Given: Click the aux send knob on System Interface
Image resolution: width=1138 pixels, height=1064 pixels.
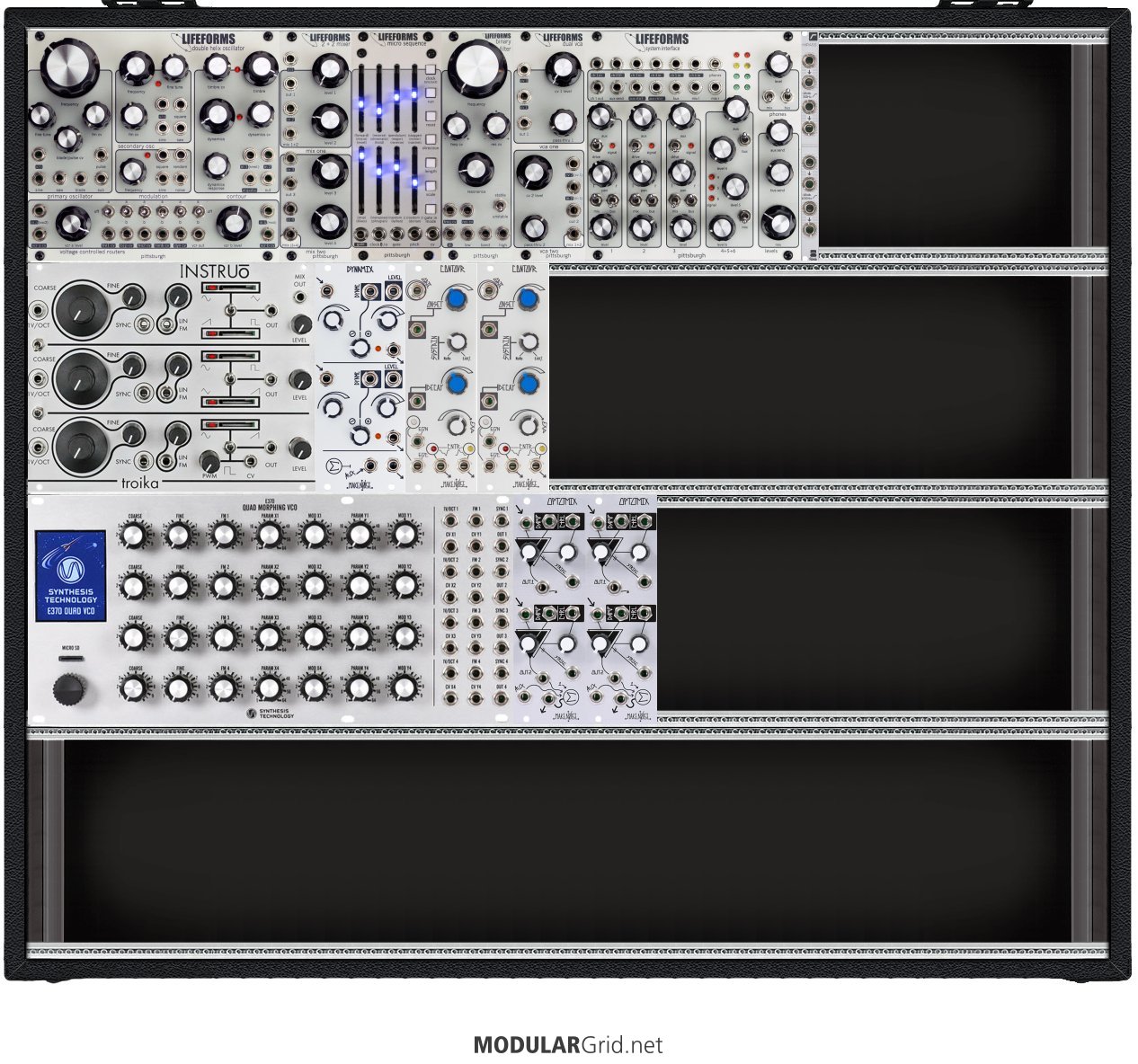Looking at the screenshot, I should coord(778,131).
